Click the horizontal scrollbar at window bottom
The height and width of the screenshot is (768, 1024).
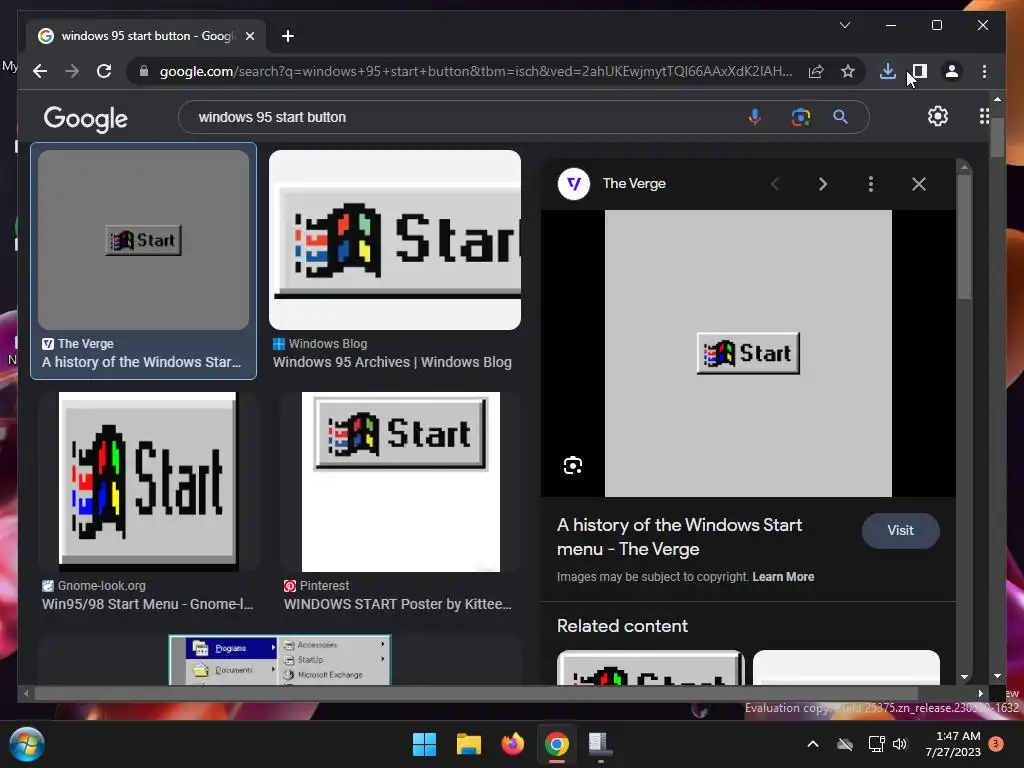[477, 694]
